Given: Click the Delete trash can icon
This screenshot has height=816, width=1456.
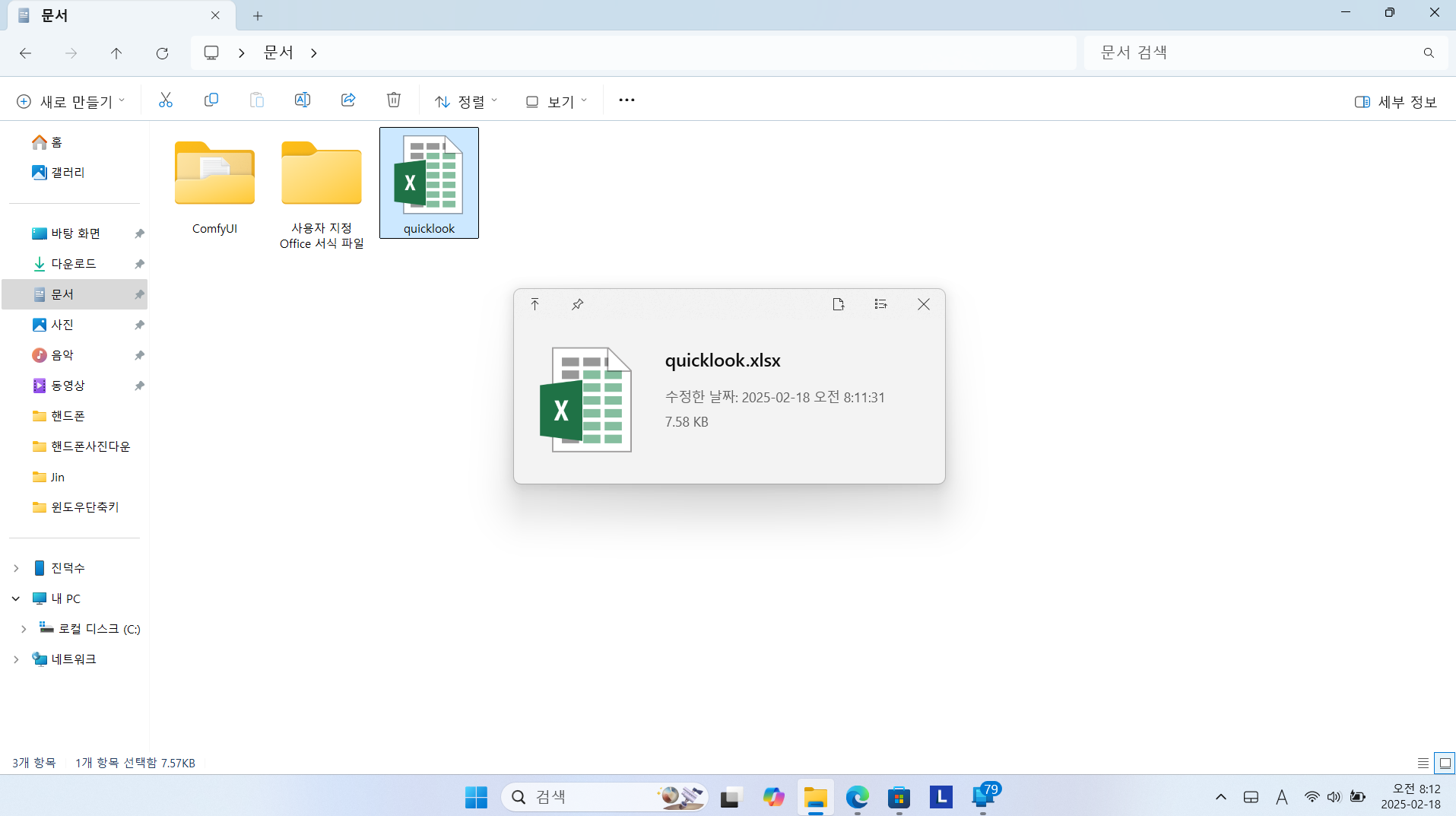Looking at the screenshot, I should click(x=394, y=100).
